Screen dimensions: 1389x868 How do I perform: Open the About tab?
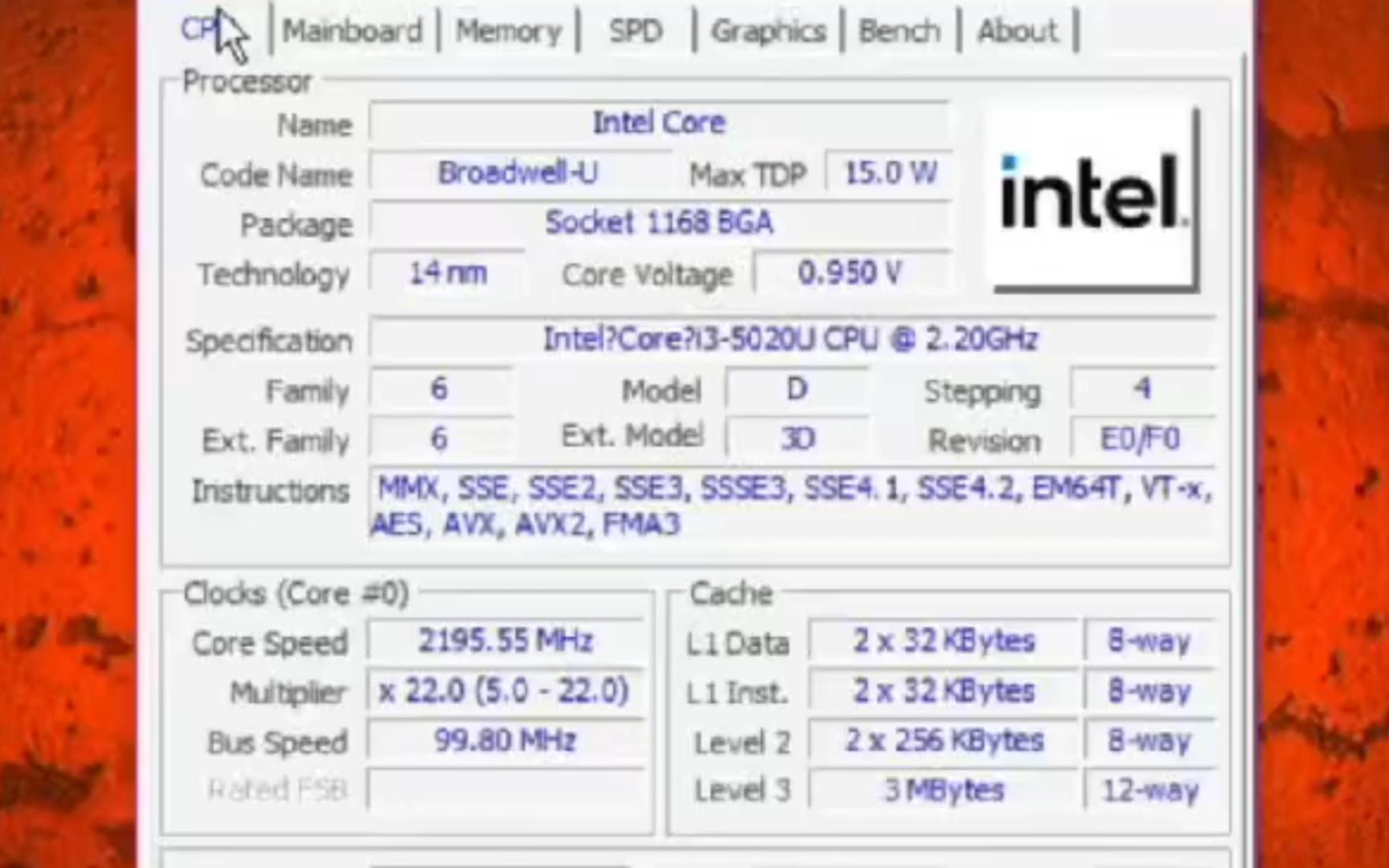click(1018, 31)
